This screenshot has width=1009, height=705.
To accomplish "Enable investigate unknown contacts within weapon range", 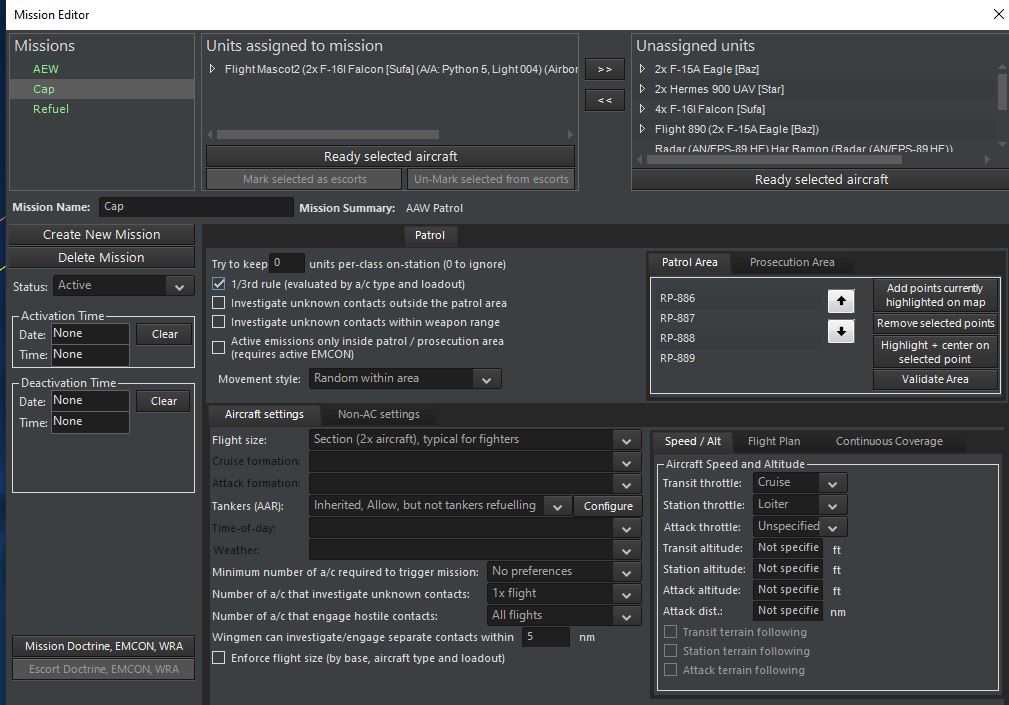I will click(x=219, y=322).
